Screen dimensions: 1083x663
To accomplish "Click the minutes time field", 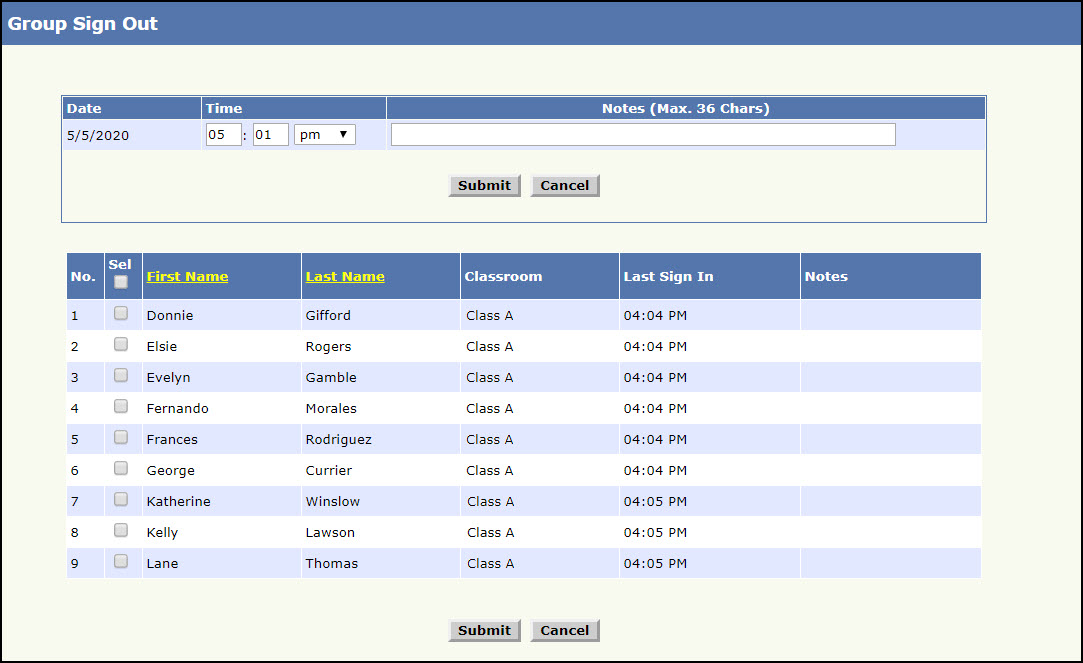I will pyautogui.click(x=270, y=134).
